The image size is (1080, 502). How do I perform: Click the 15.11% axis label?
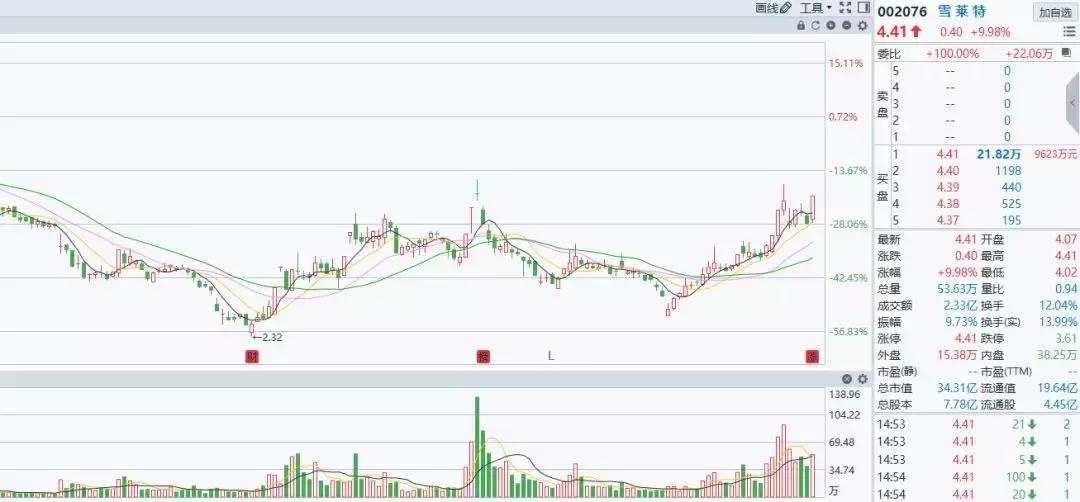coord(845,63)
